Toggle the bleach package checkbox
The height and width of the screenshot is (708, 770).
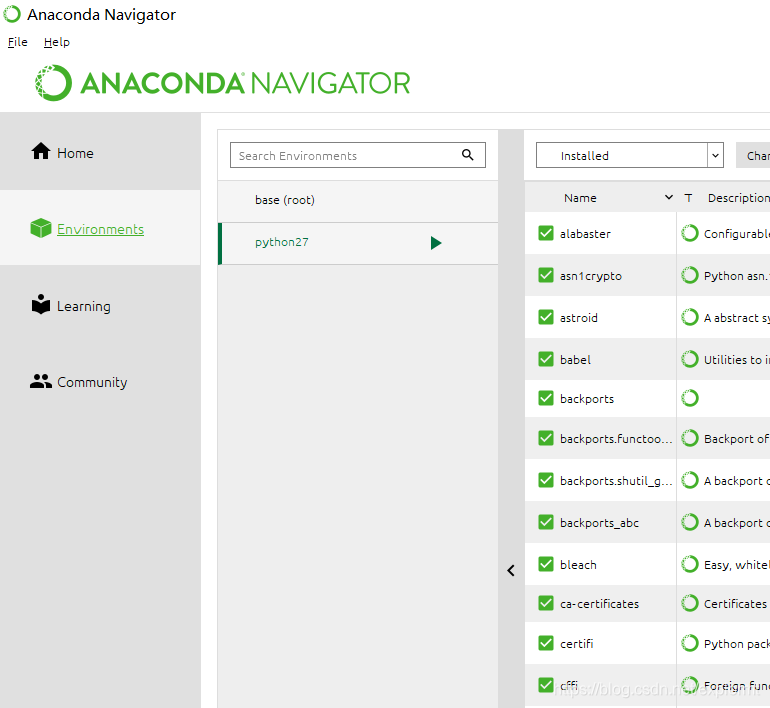546,565
